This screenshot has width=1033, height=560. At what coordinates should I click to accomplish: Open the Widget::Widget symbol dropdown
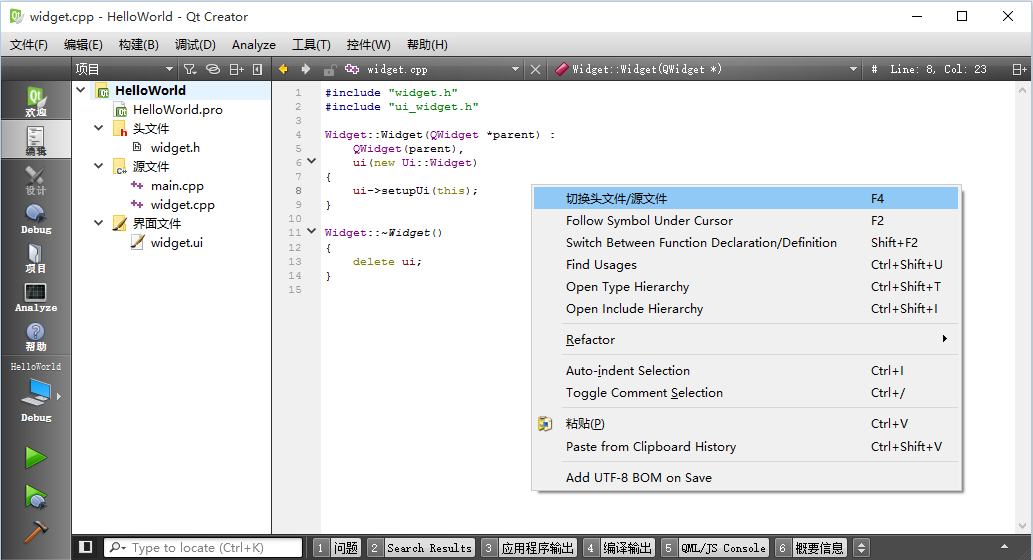click(707, 69)
